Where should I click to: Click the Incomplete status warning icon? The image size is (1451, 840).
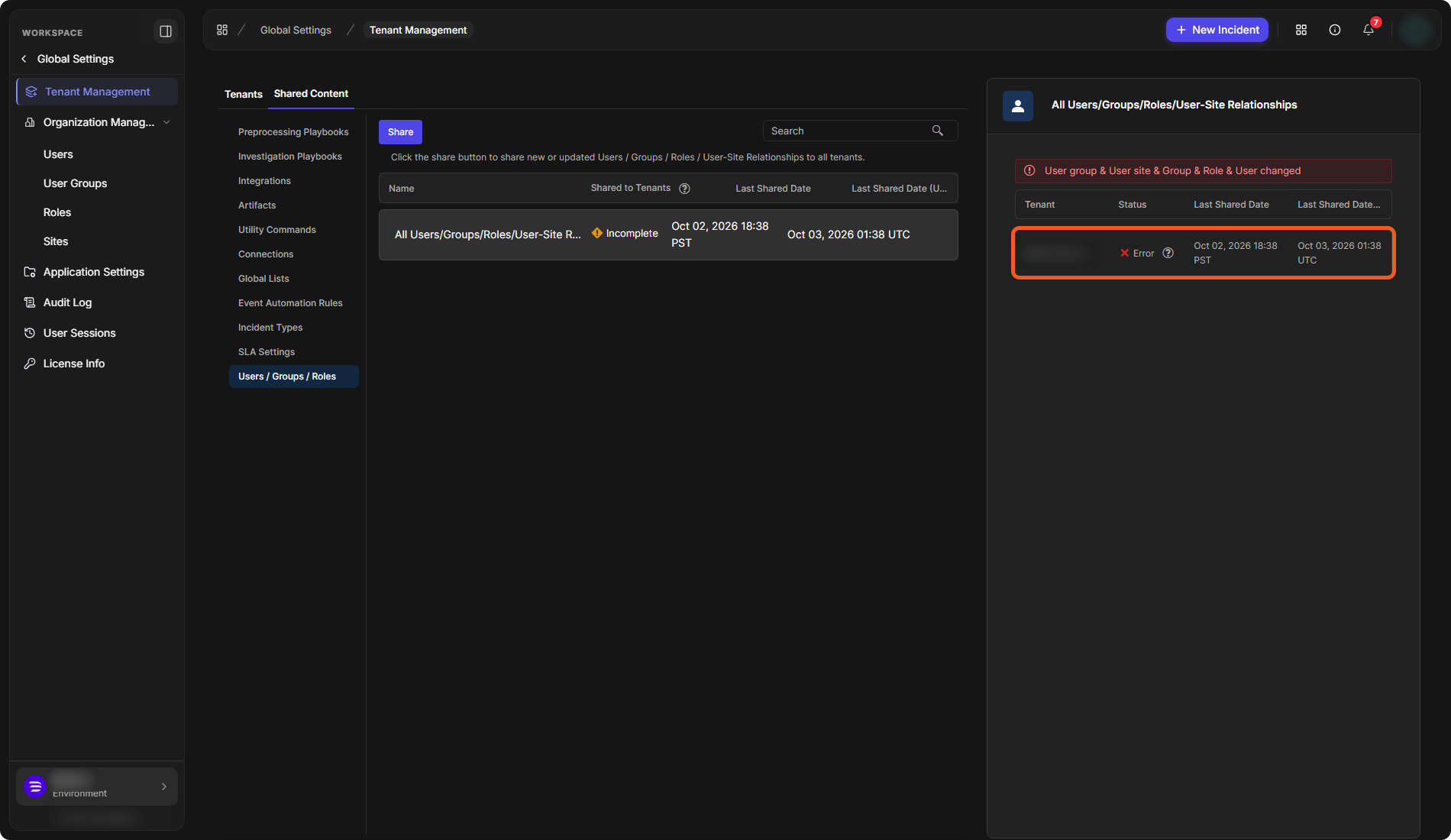597,233
